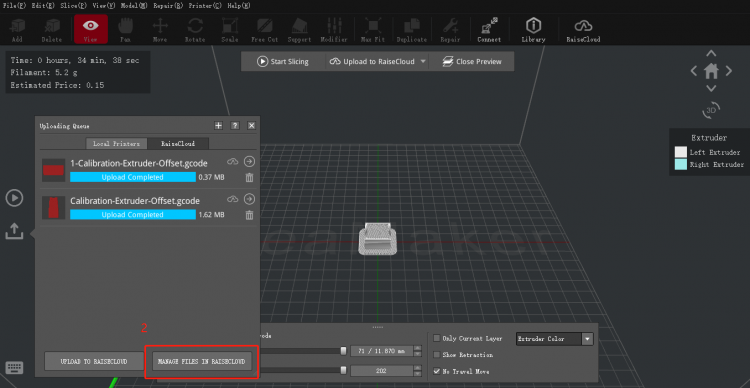The width and height of the screenshot is (750, 388).
Task: Decrease the 202 value stepper
Action: coord(418,373)
